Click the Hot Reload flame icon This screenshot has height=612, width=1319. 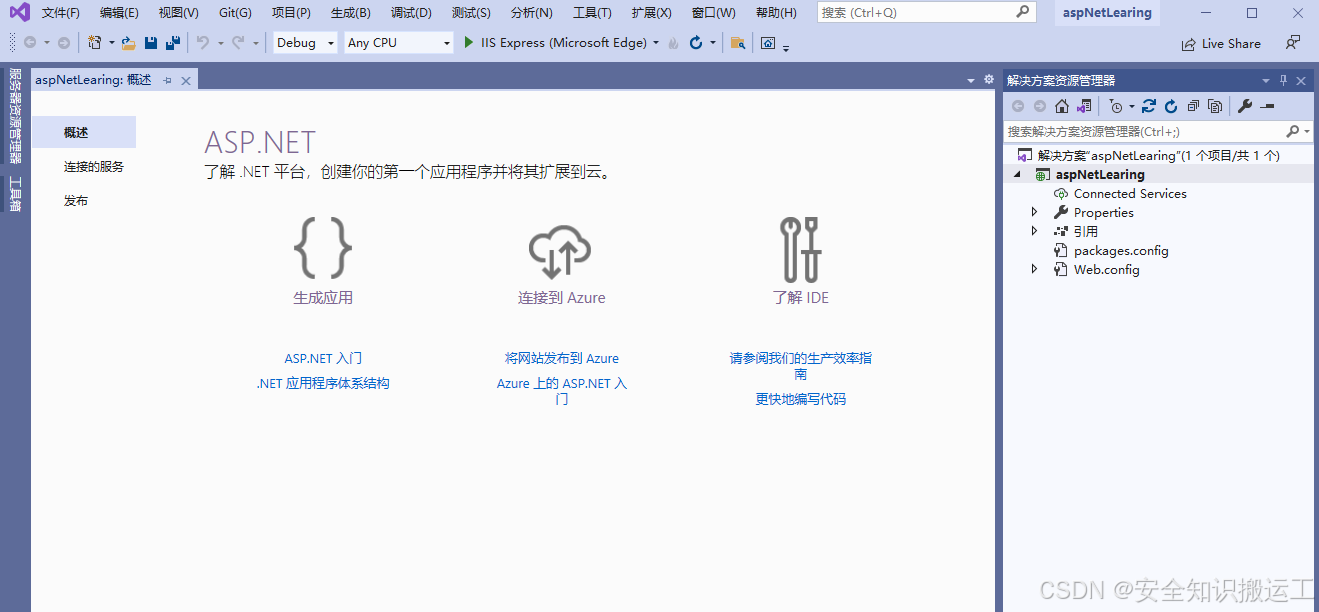[674, 43]
